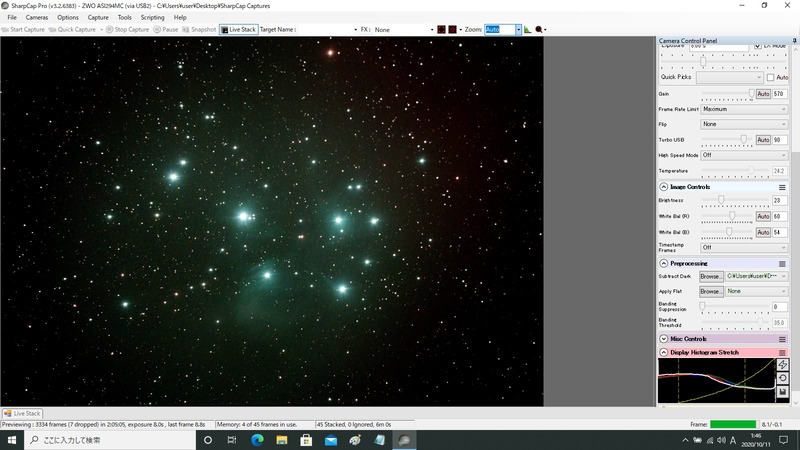Open the Cameras menu

point(37,17)
